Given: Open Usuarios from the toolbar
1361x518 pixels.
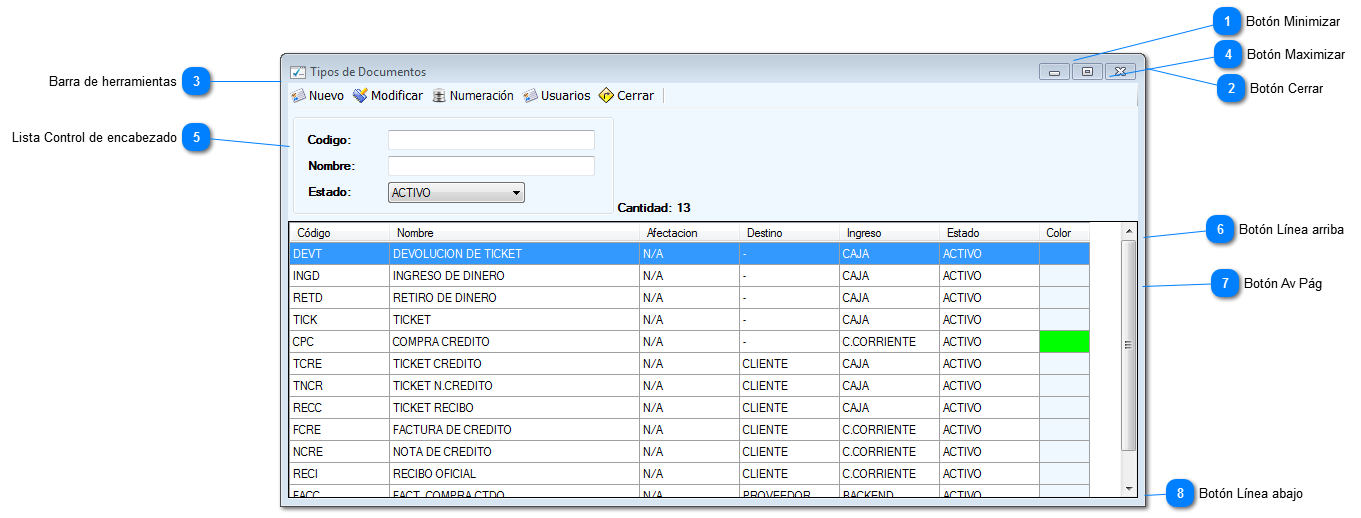Looking at the screenshot, I should [x=556, y=96].
